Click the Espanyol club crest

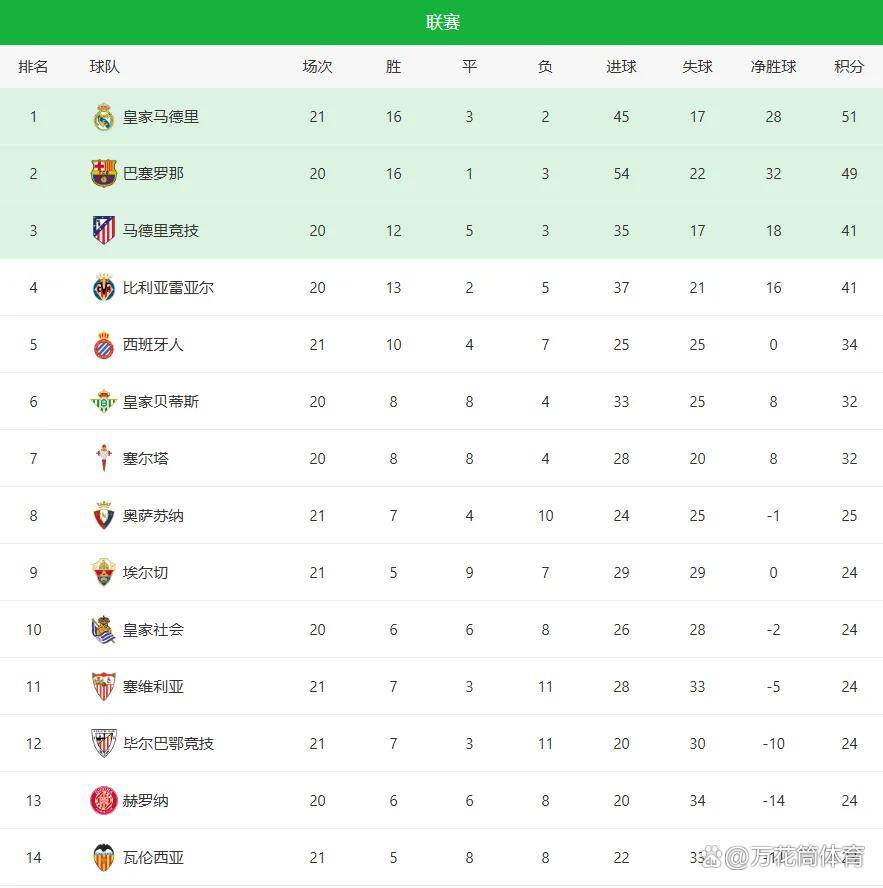(x=104, y=345)
